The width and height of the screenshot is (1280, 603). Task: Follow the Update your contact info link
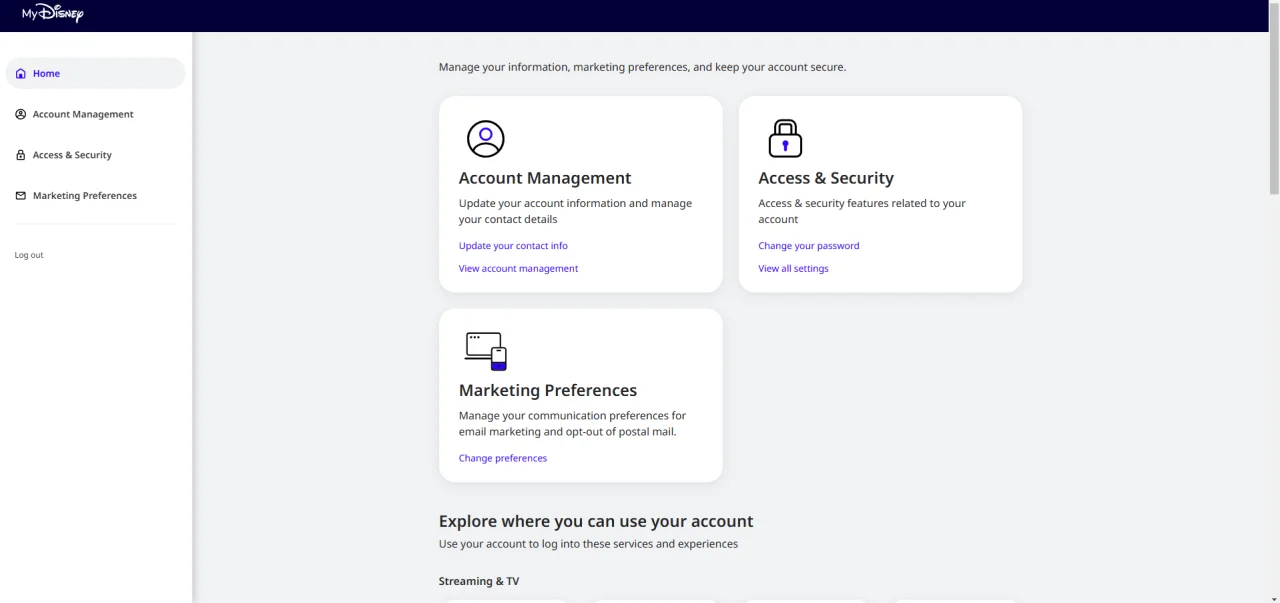513,246
